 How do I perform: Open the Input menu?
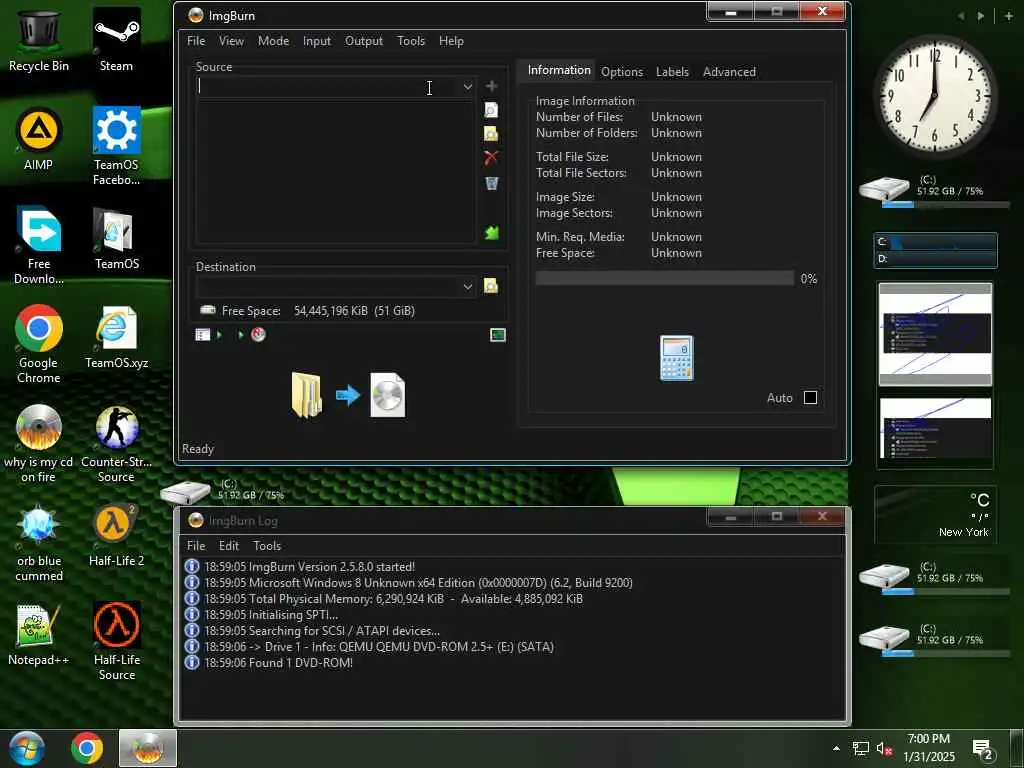[x=317, y=40]
